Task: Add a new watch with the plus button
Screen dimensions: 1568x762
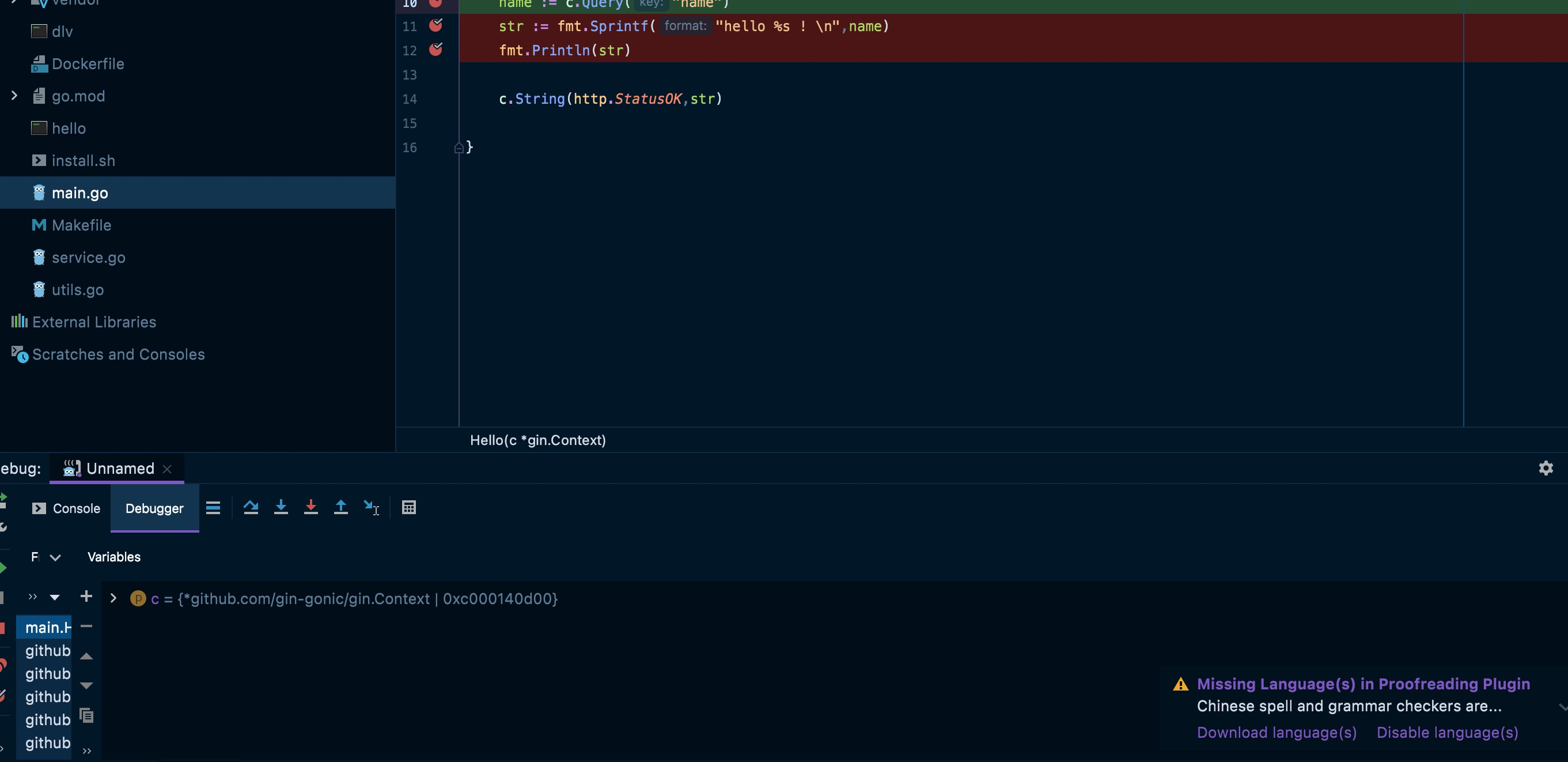Action: pyautogui.click(x=86, y=596)
